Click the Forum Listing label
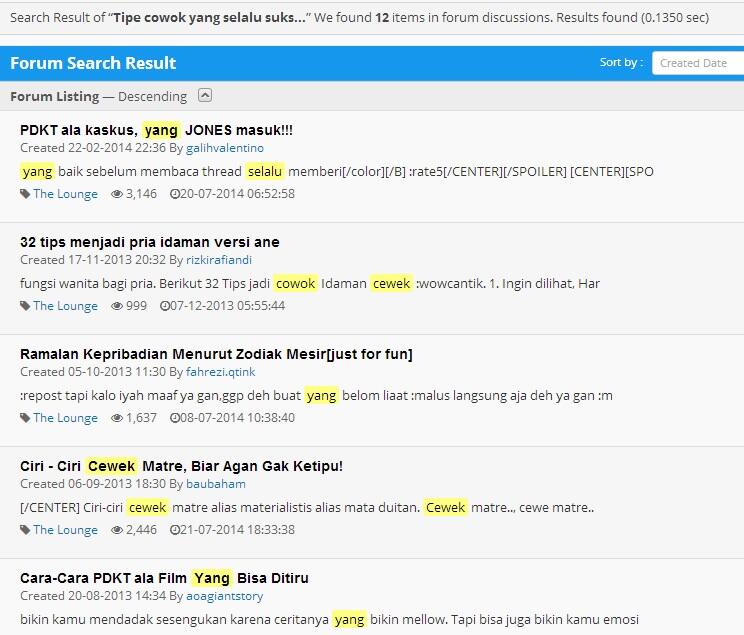 tap(55, 96)
